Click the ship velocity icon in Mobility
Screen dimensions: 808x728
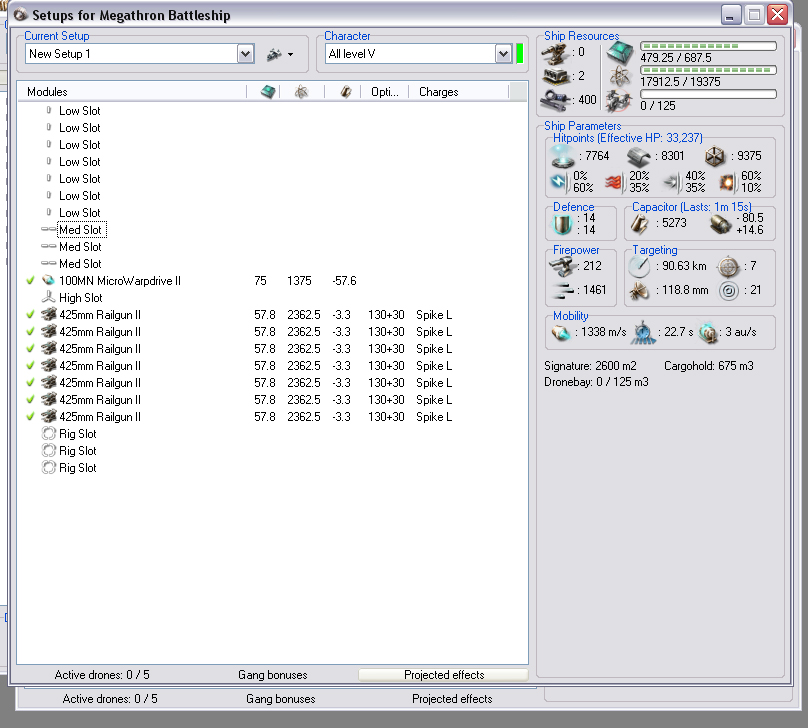point(561,332)
